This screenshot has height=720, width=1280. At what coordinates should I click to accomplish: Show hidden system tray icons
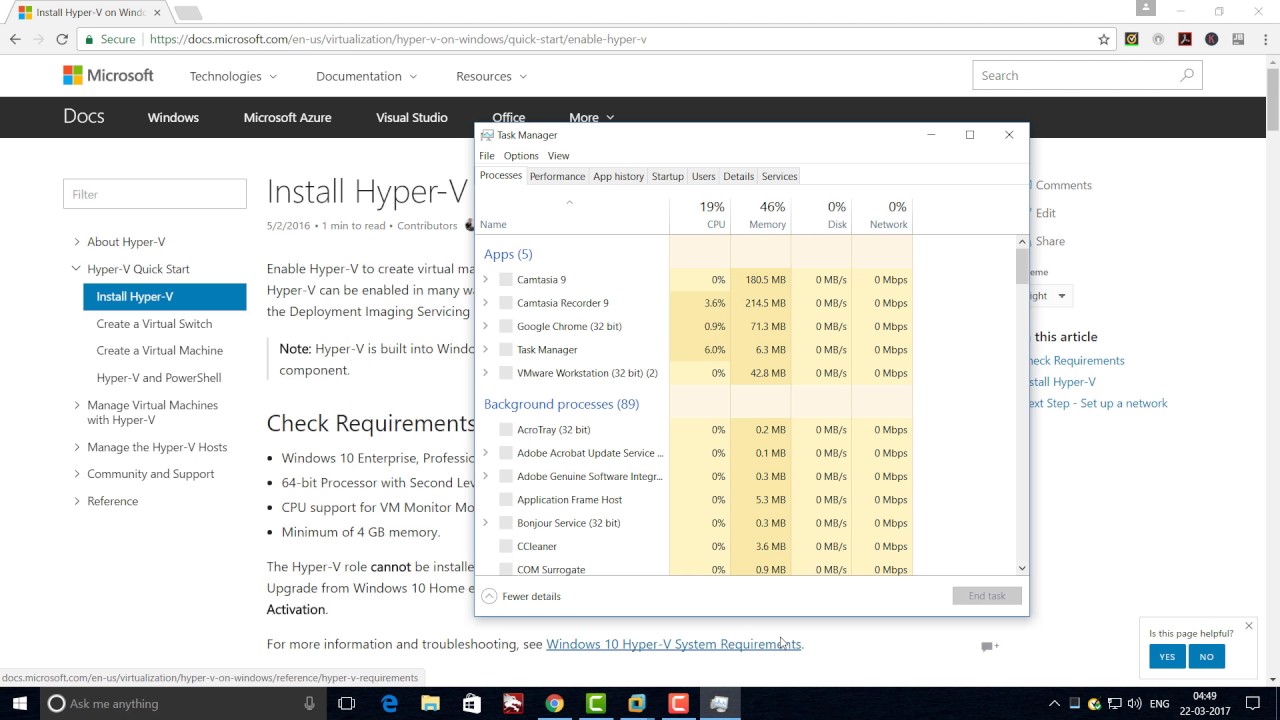pyautogui.click(x=1054, y=703)
